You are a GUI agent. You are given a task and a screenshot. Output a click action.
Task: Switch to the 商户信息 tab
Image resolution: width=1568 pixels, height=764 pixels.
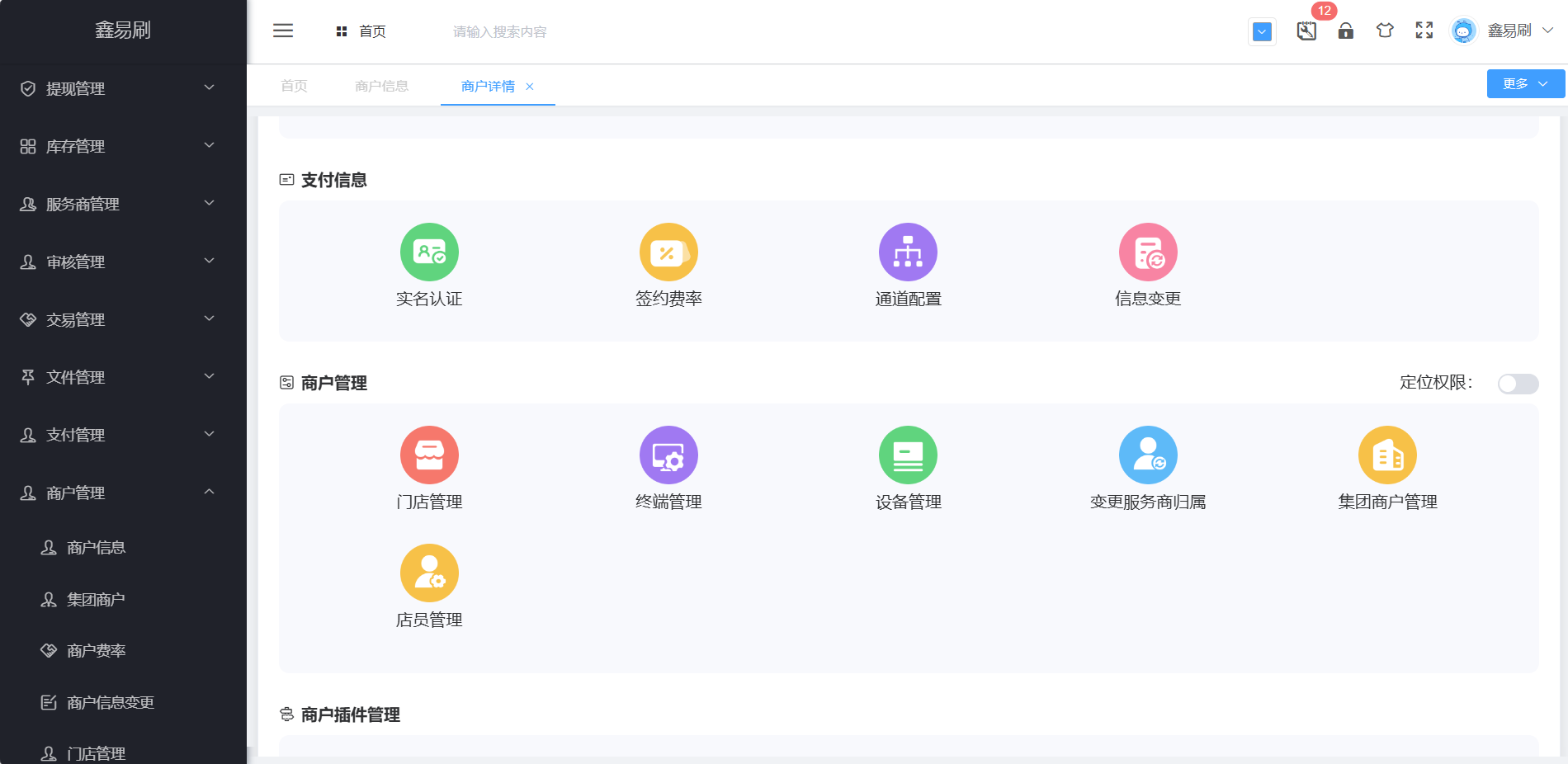(x=381, y=86)
